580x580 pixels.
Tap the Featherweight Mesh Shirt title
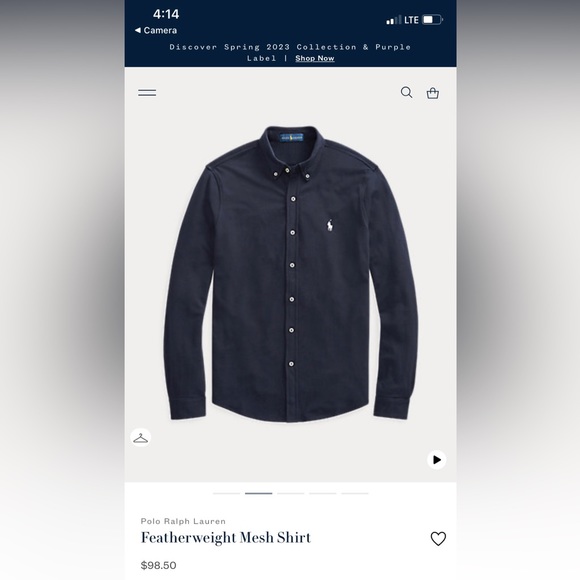click(226, 538)
